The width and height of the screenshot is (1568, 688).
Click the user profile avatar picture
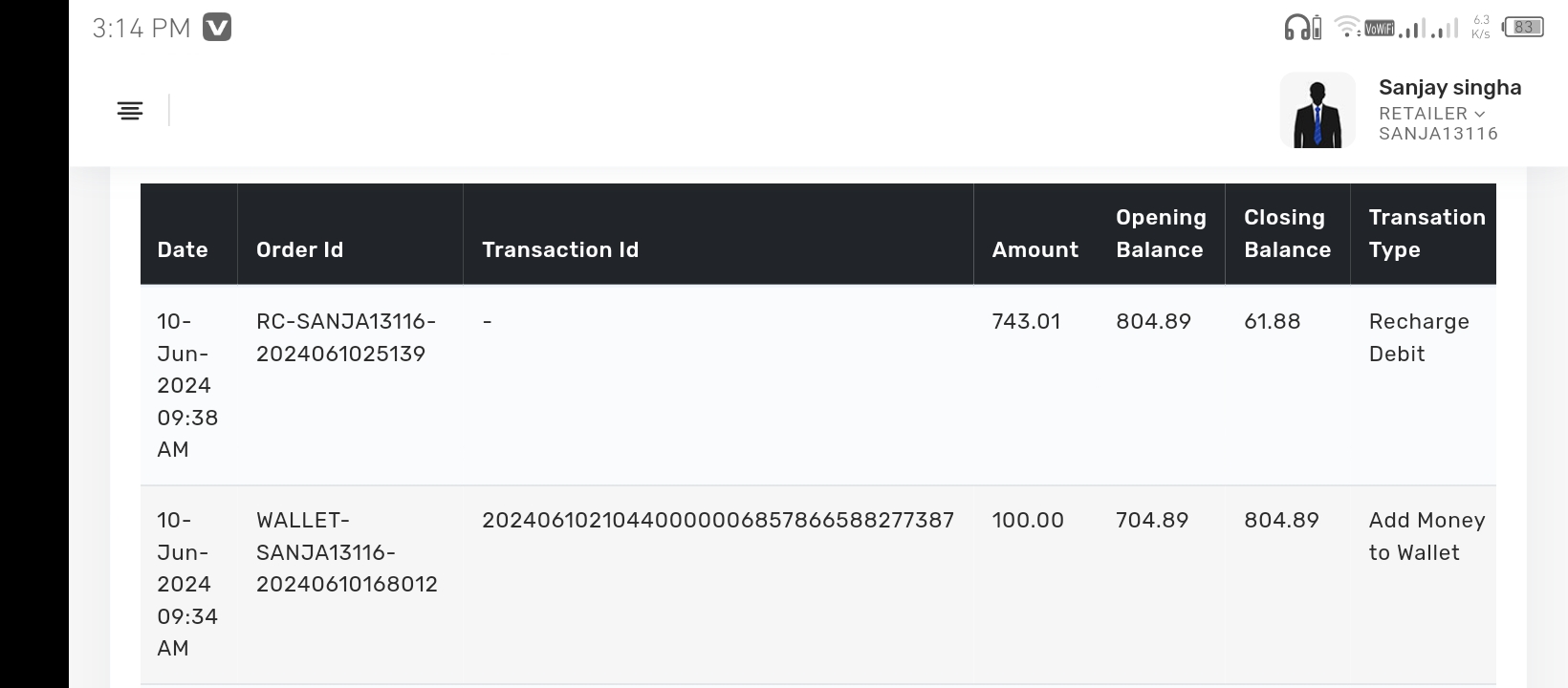pos(1318,111)
